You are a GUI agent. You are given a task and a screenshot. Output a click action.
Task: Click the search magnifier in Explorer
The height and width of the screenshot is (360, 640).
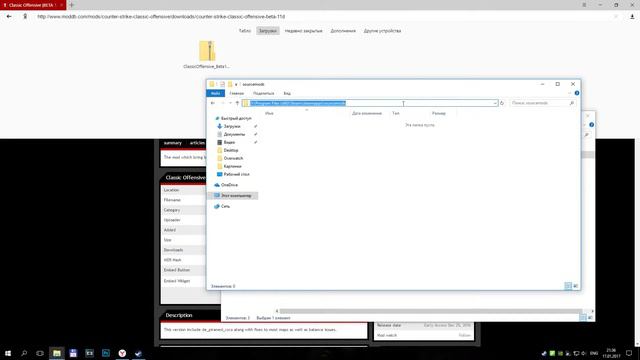[571, 103]
